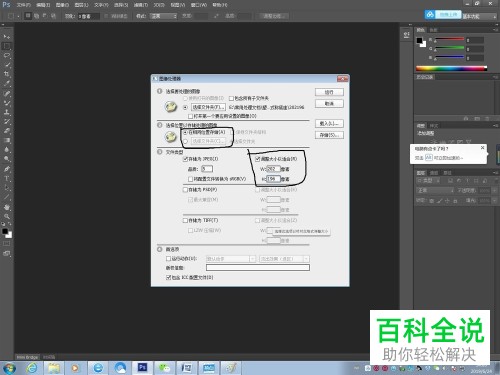Open the File menu

pos(24,5)
